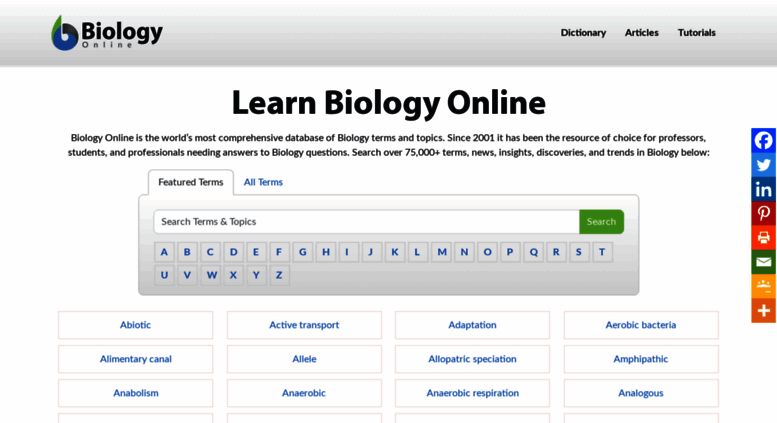Open the Anabolism term
This screenshot has width=777, height=423.
click(135, 393)
